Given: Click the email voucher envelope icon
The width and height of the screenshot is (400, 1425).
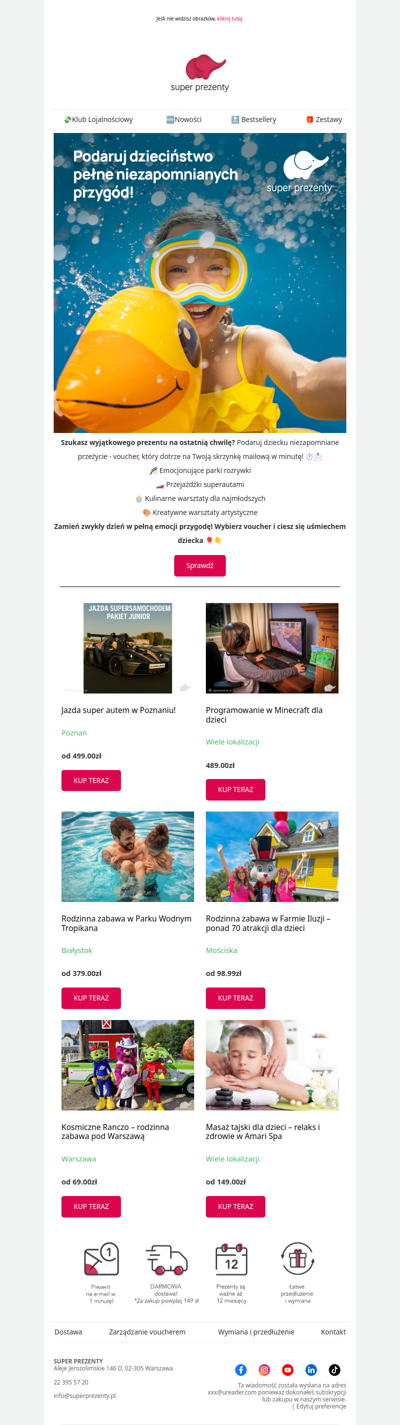Looking at the screenshot, I should pyautogui.click(x=101, y=1259).
